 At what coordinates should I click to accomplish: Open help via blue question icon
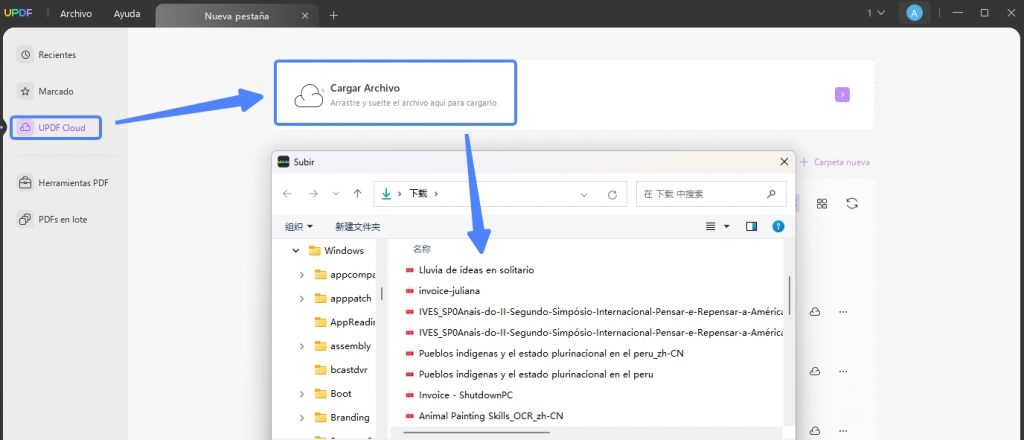(778, 227)
